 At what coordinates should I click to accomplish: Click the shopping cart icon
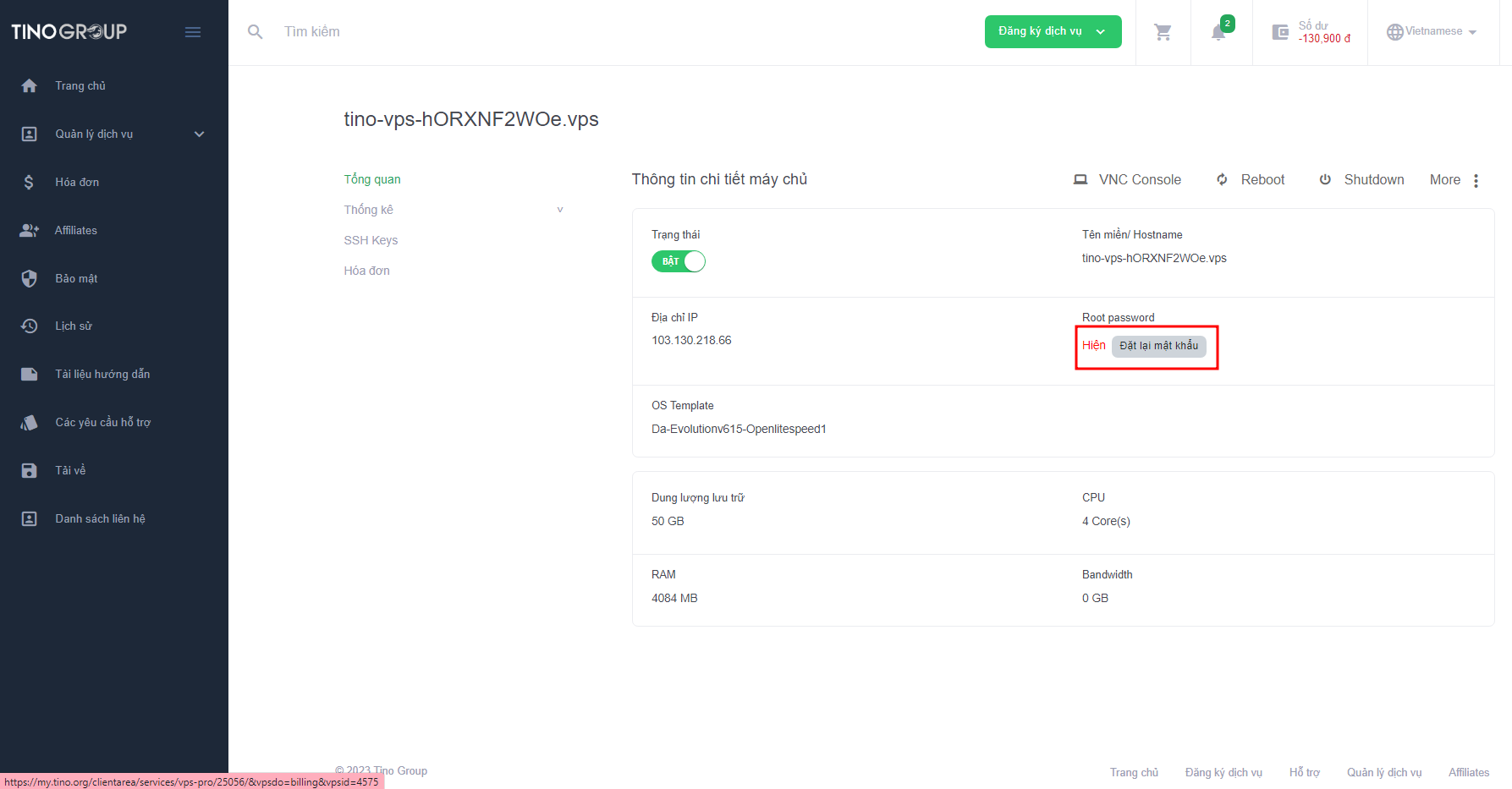[1163, 32]
